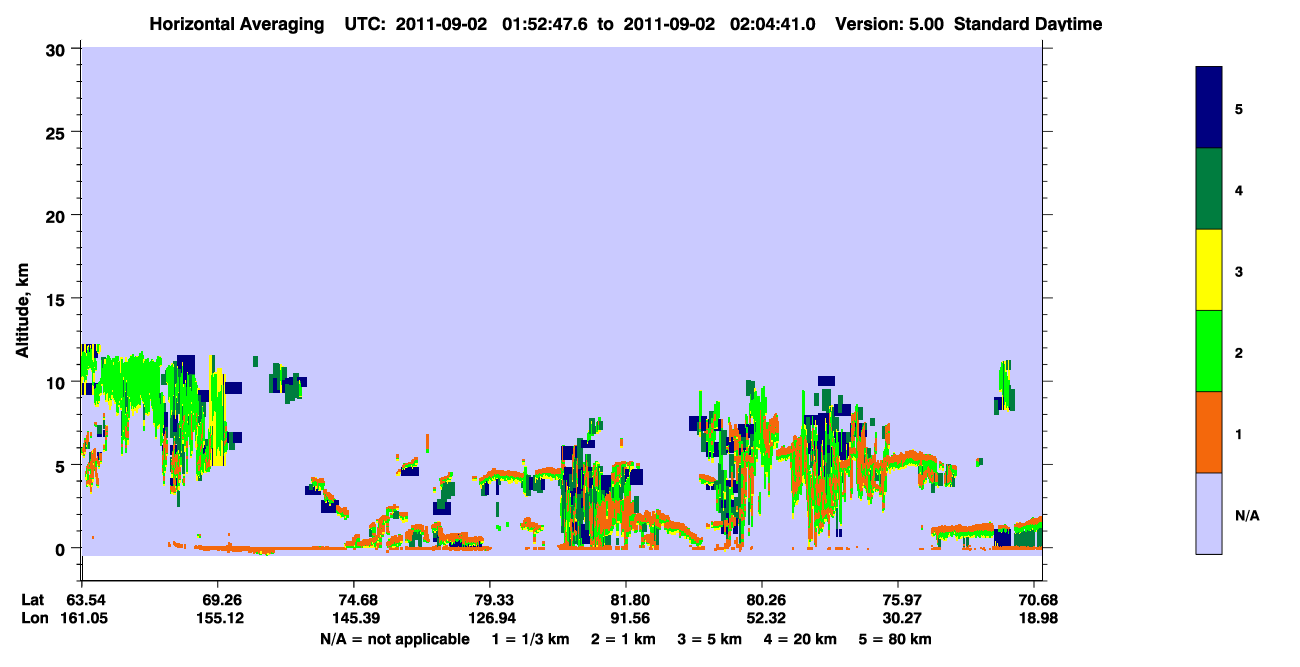Viewport: 1300px width, 667px height.
Task: Click longitude value '145.39'
Action: [x=354, y=618]
